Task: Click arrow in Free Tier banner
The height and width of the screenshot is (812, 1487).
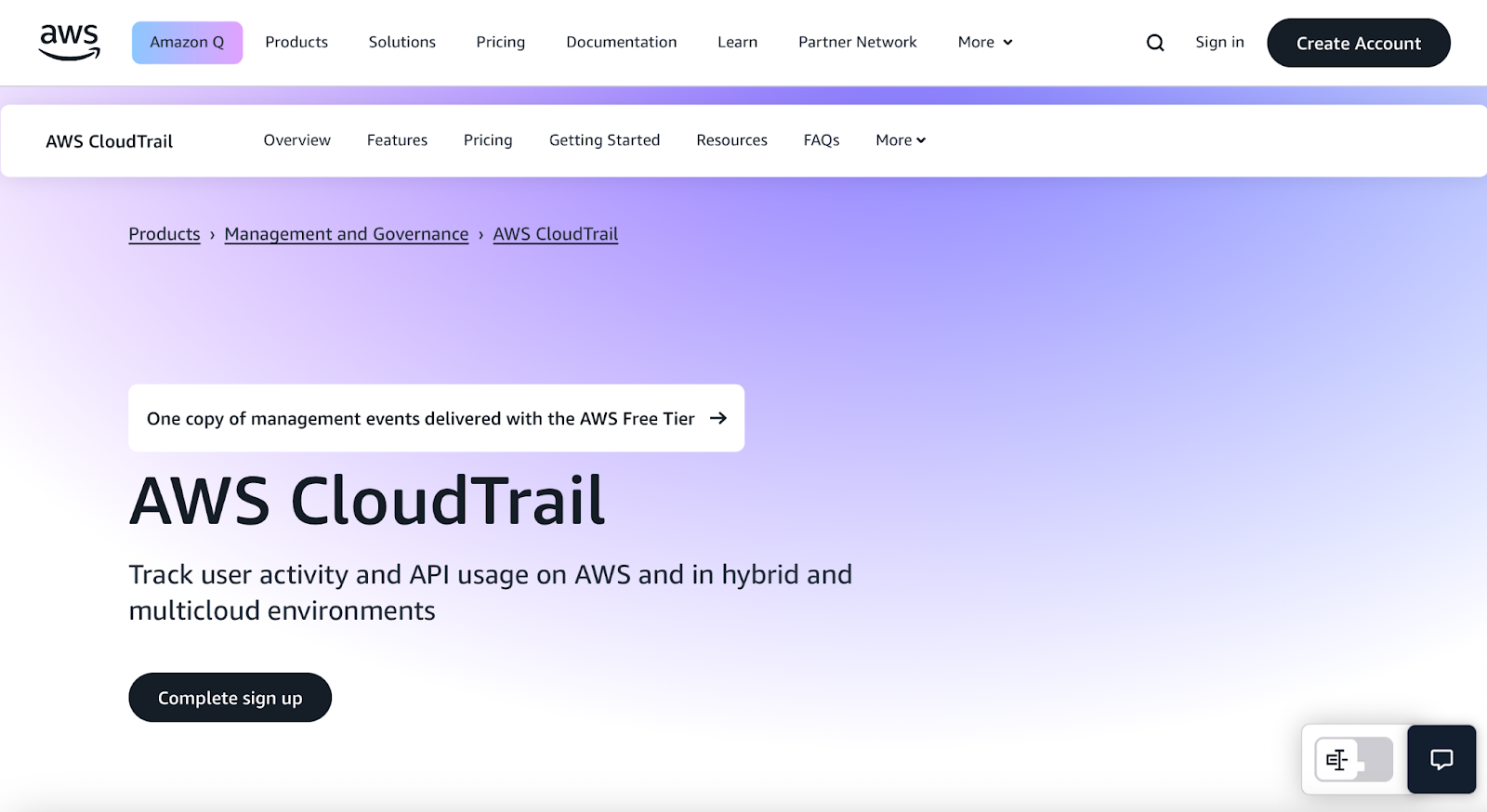Action: click(718, 418)
